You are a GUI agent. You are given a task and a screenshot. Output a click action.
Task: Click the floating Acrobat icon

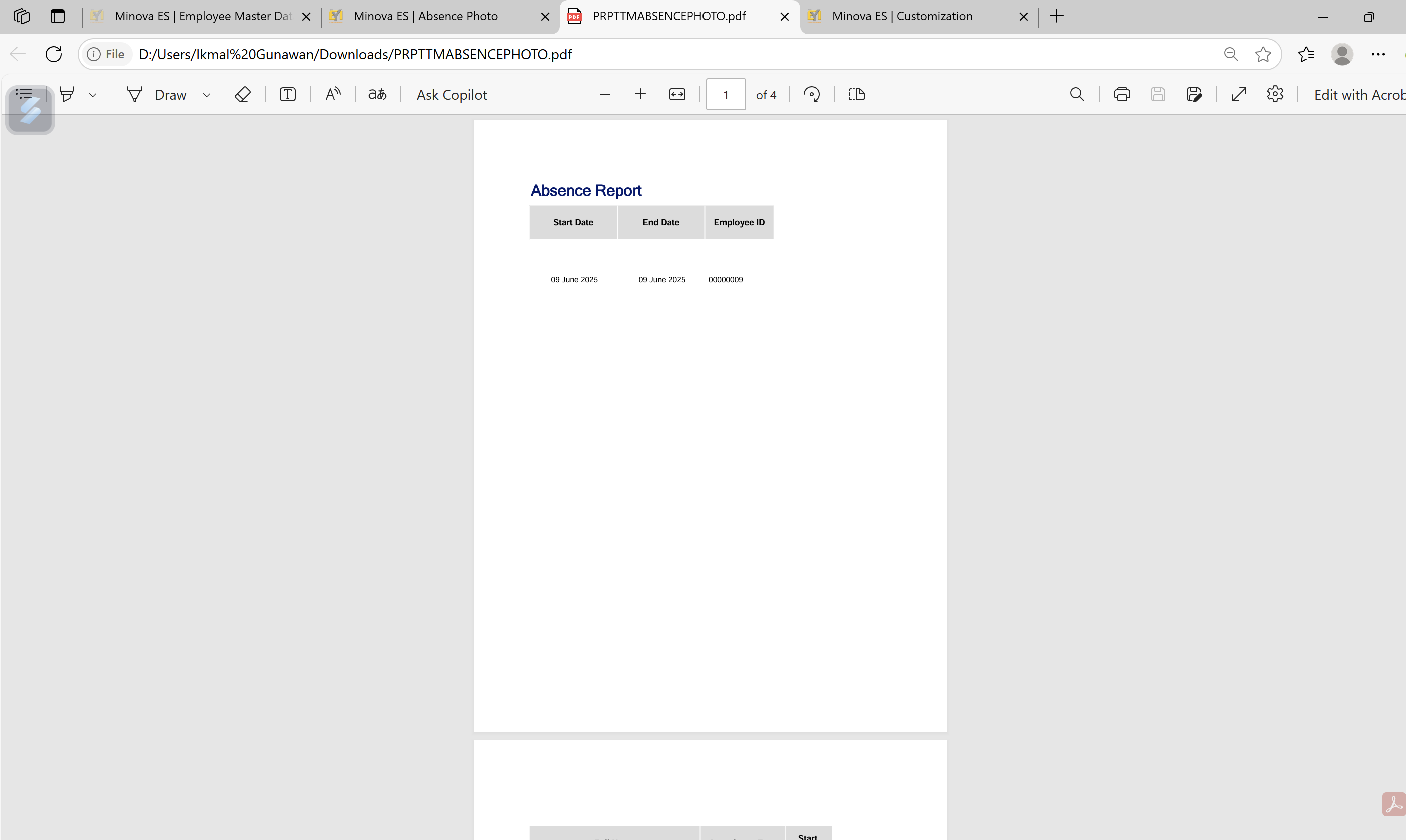pos(1393,804)
